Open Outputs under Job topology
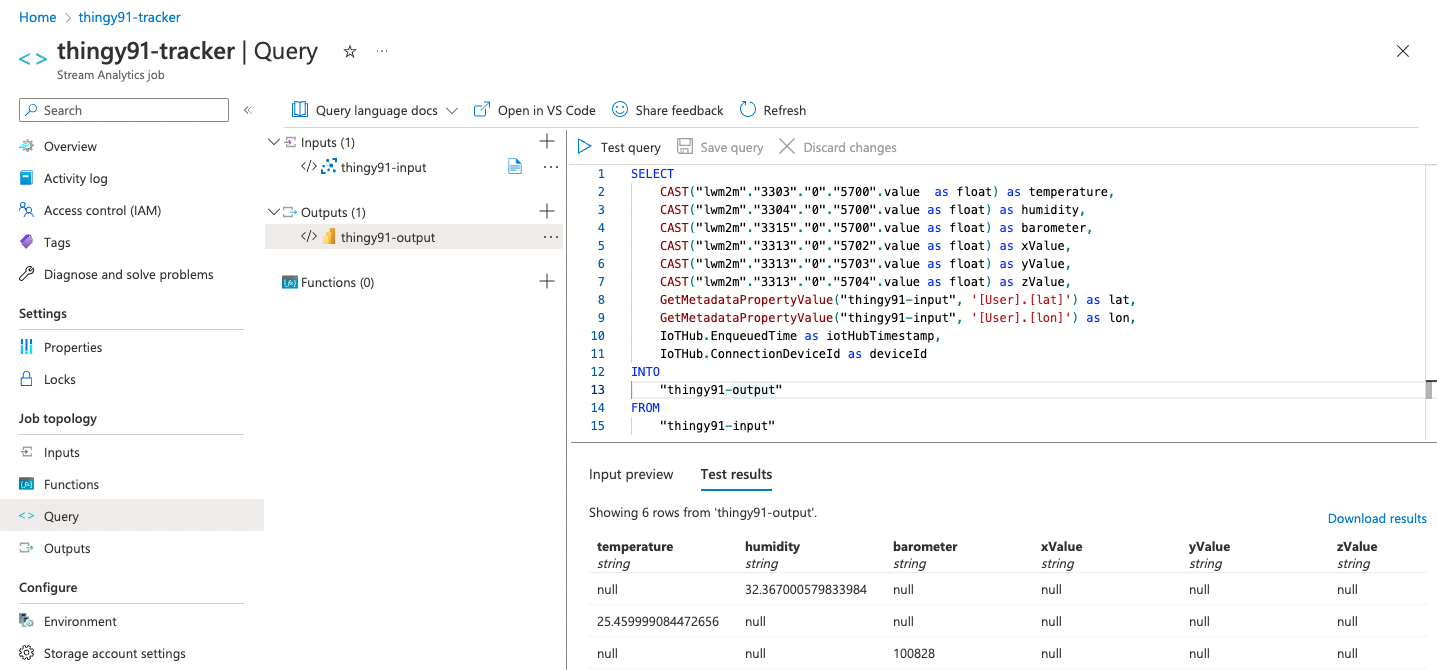 click(x=67, y=548)
